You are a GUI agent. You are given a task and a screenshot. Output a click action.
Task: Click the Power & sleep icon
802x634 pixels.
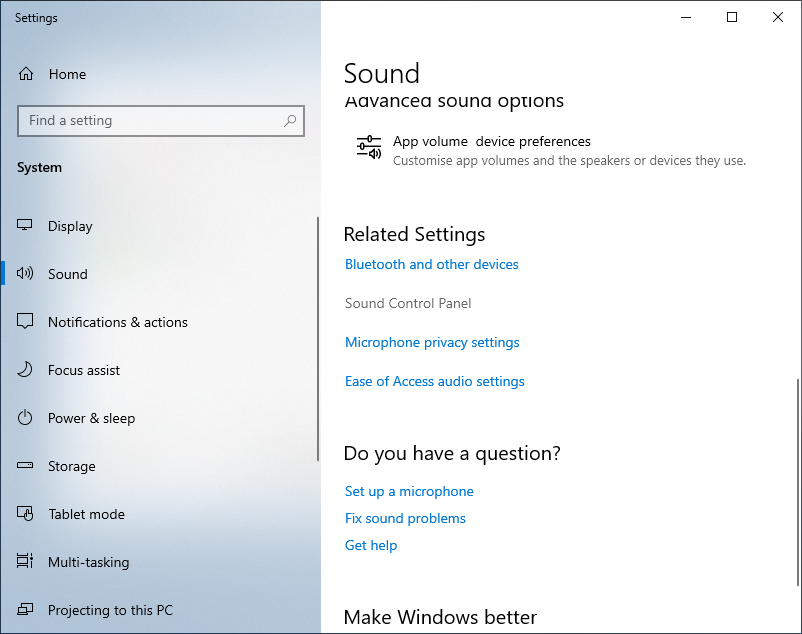pyautogui.click(x=25, y=417)
